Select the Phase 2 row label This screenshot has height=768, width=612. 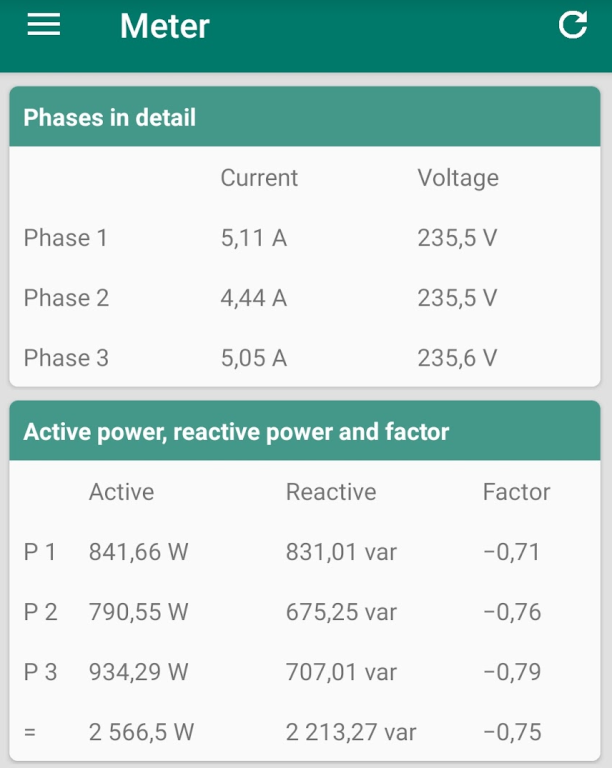click(x=66, y=298)
